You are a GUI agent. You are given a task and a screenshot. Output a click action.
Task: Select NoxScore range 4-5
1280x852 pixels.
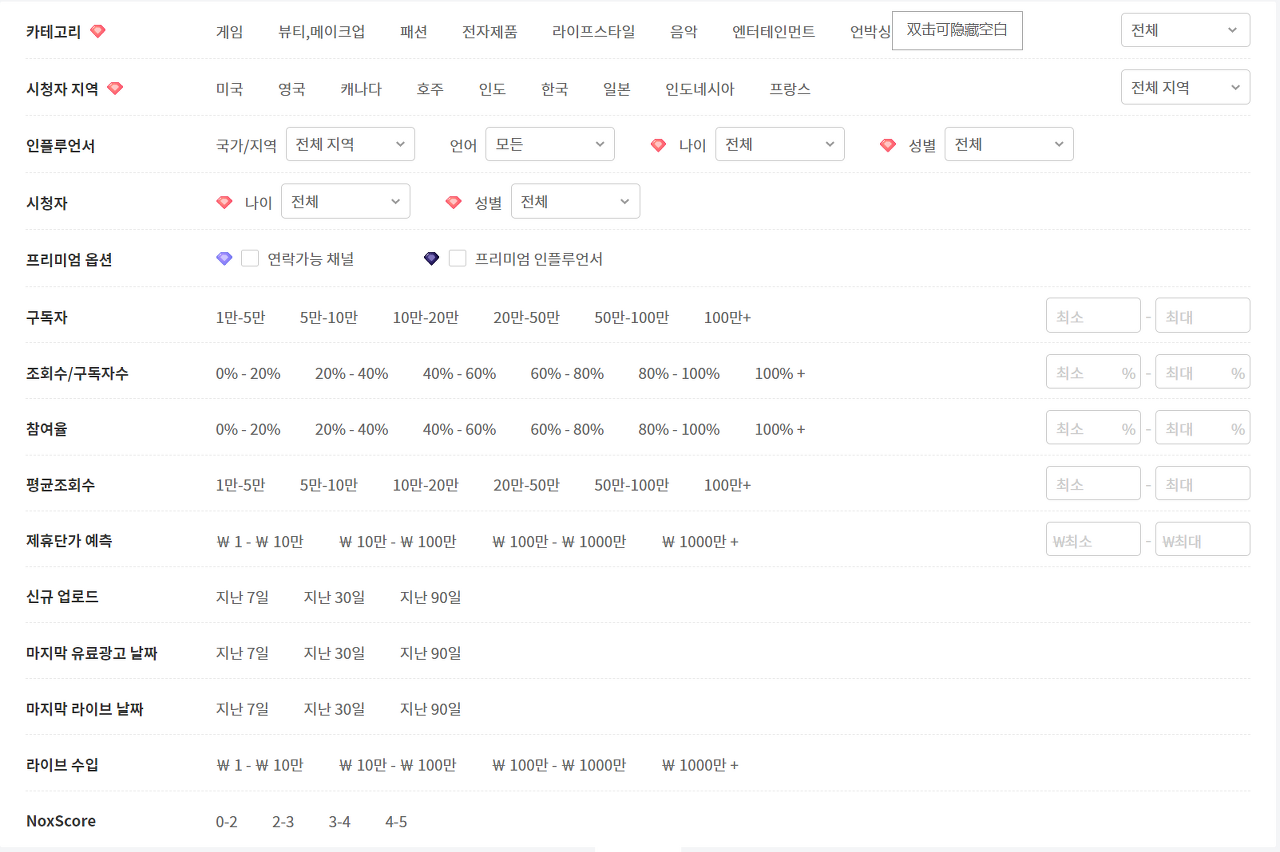click(x=396, y=822)
